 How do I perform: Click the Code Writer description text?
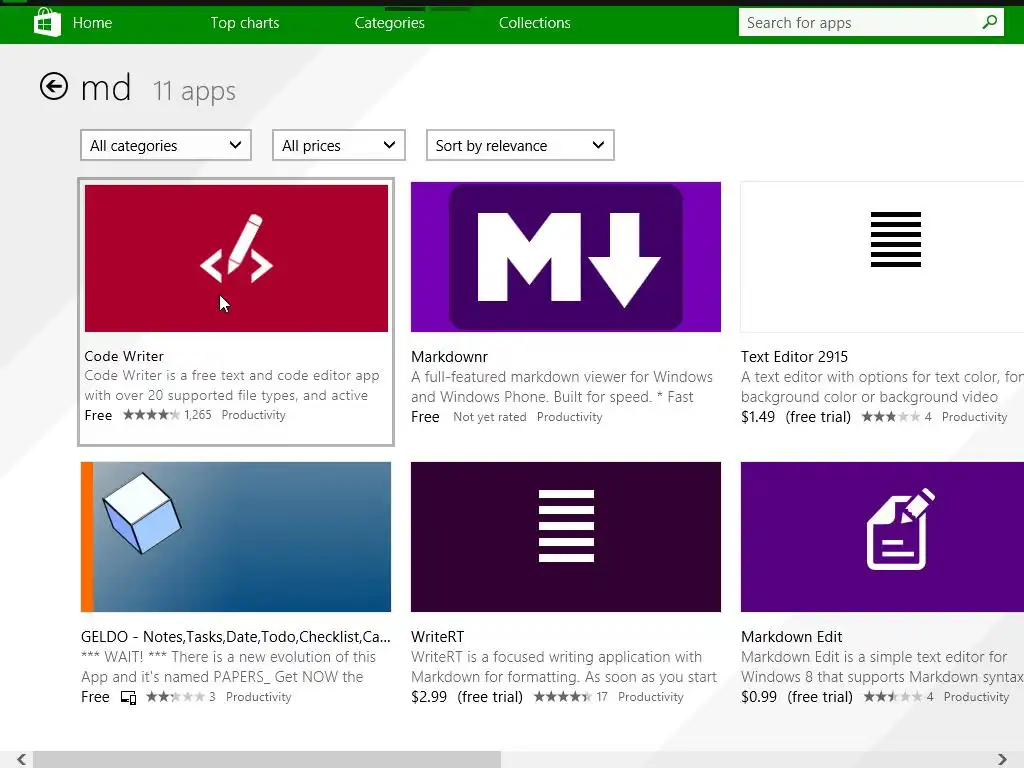coord(232,385)
